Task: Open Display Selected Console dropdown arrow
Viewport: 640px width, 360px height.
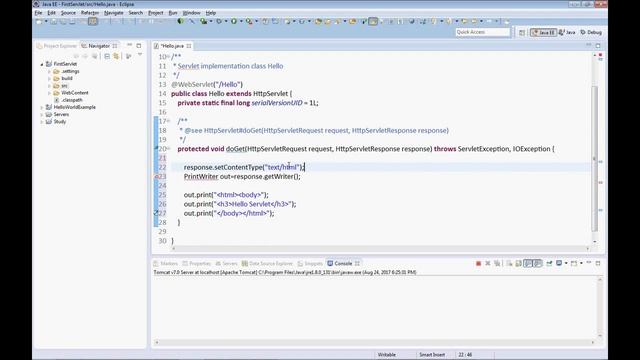Action: coord(566,264)
